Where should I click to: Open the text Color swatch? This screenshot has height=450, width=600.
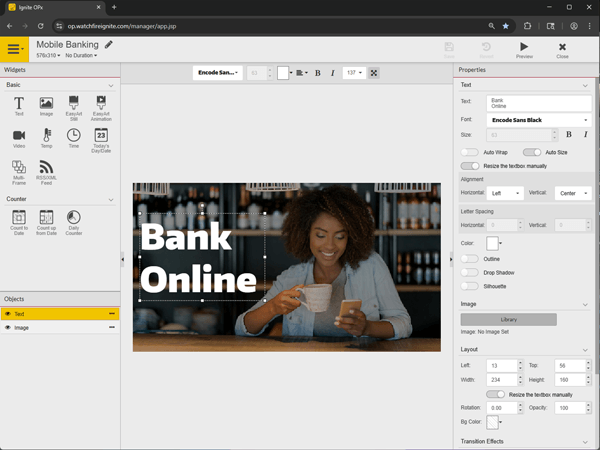493,243
